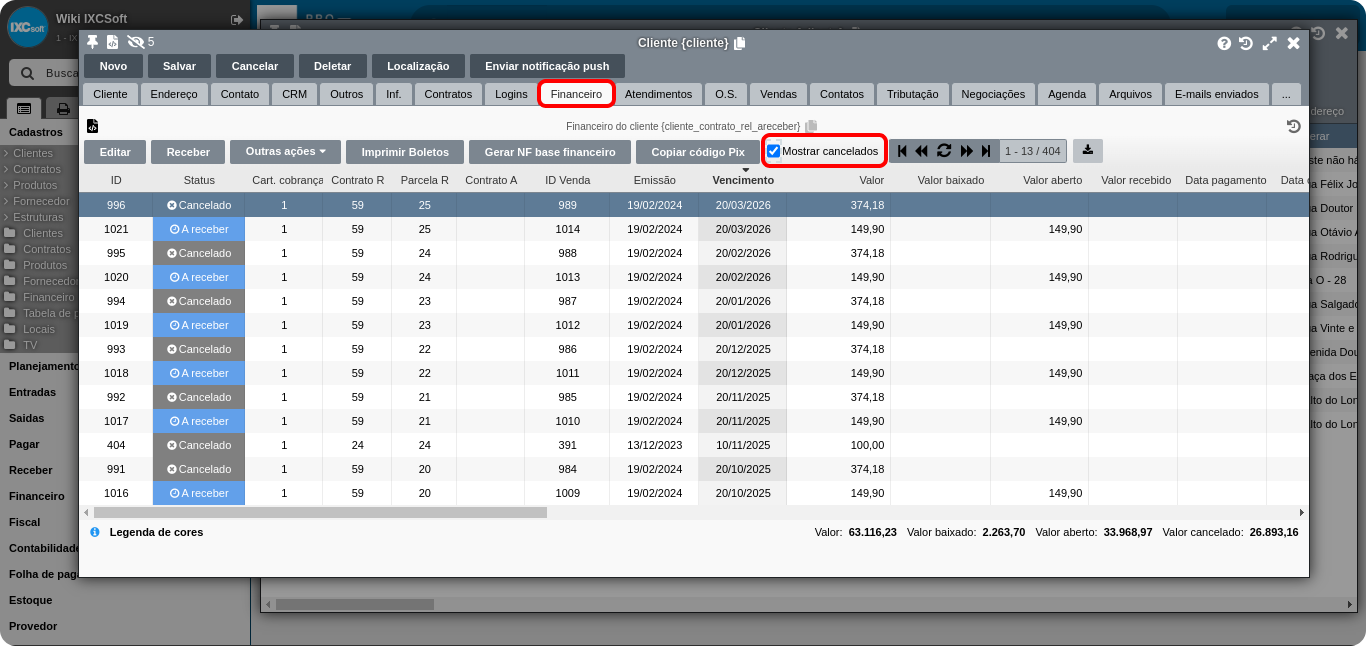Refresh the financeiro grid

(x=944, y=151)
